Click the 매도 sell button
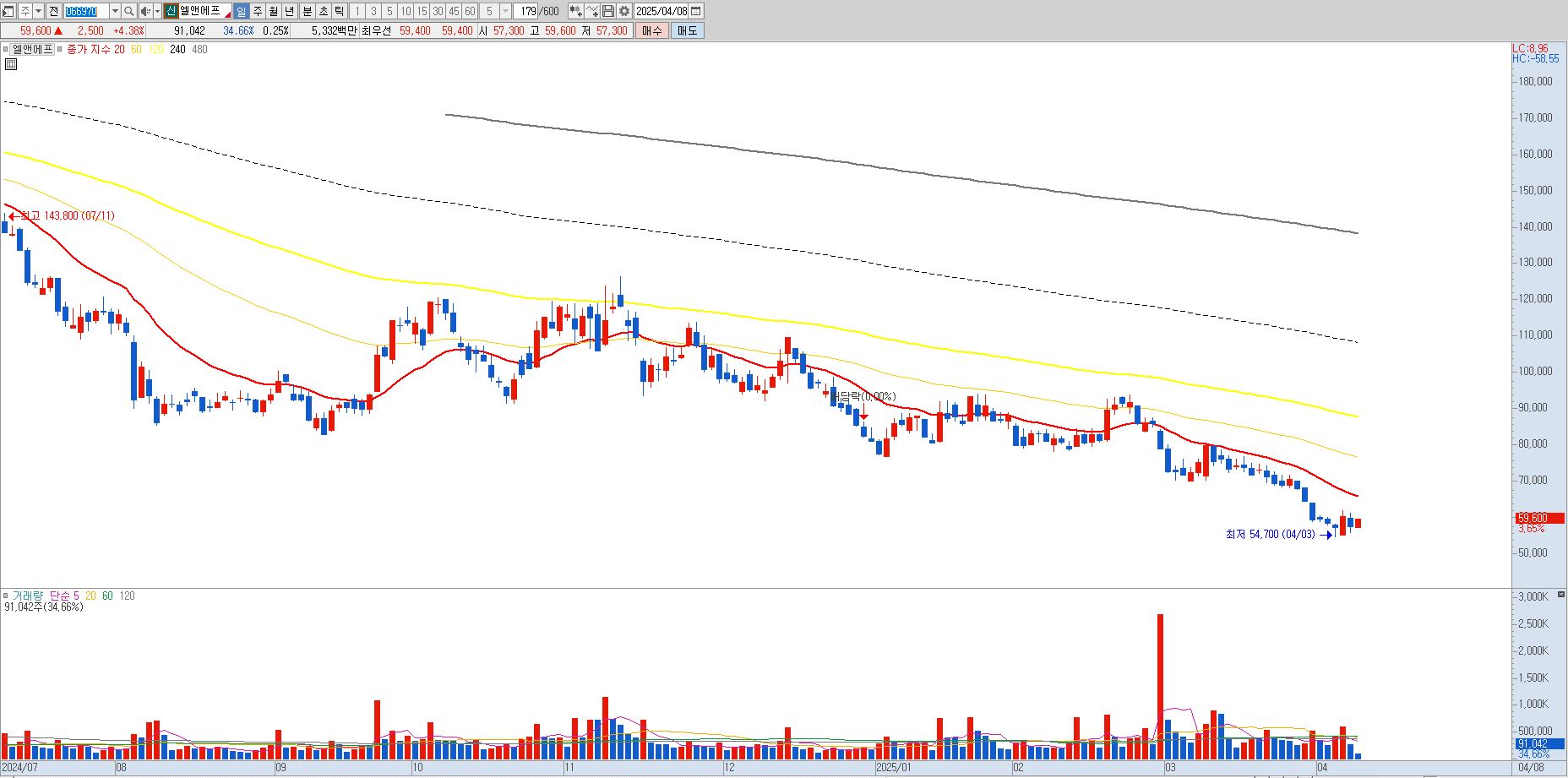The image size is (1568, 778). coord(688,30)
